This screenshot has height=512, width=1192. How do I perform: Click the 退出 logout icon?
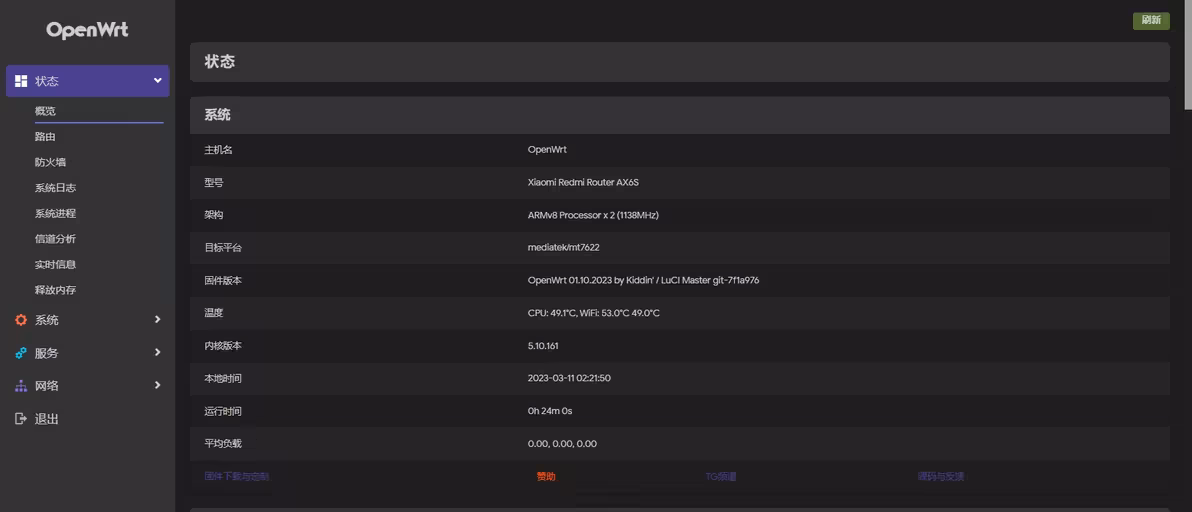pyautogui.click(x=21, y=419)
